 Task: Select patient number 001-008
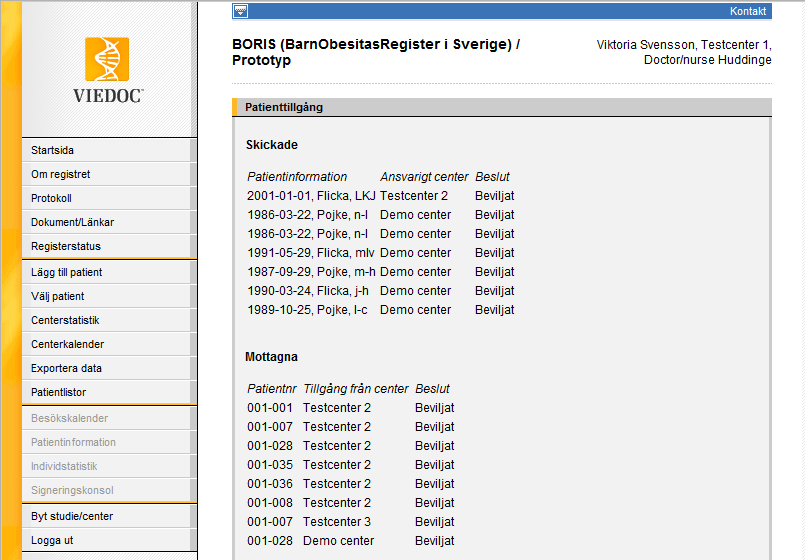pos(270,503)
